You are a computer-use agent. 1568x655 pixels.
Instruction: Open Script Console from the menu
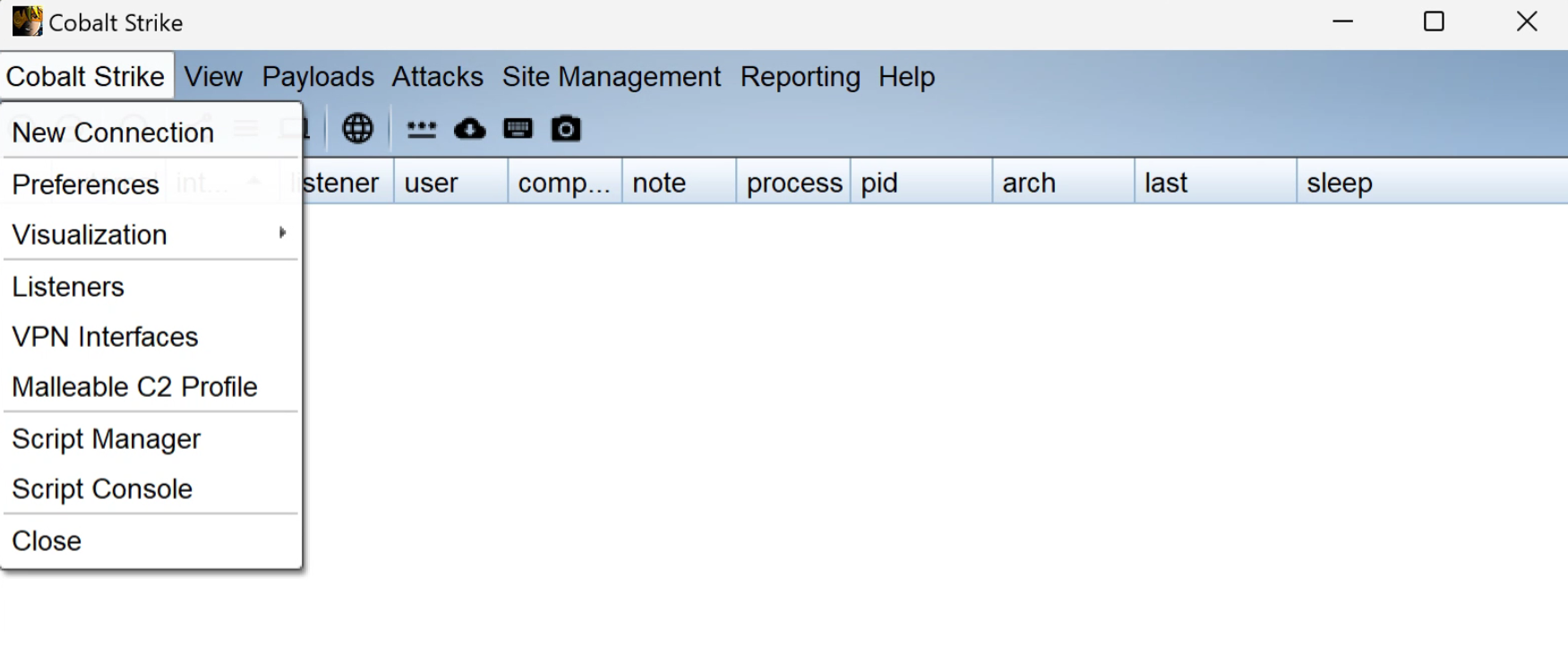tap(151, 489)
